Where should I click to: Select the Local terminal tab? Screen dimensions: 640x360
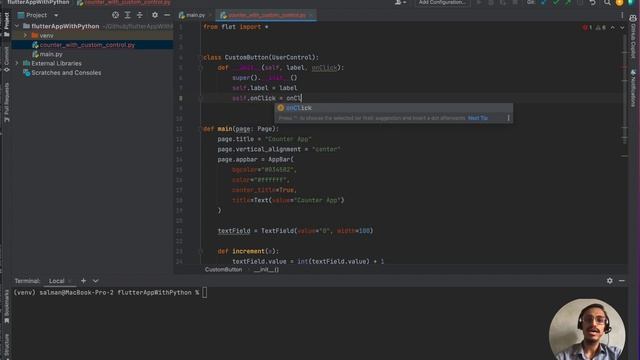click(56, 281)
